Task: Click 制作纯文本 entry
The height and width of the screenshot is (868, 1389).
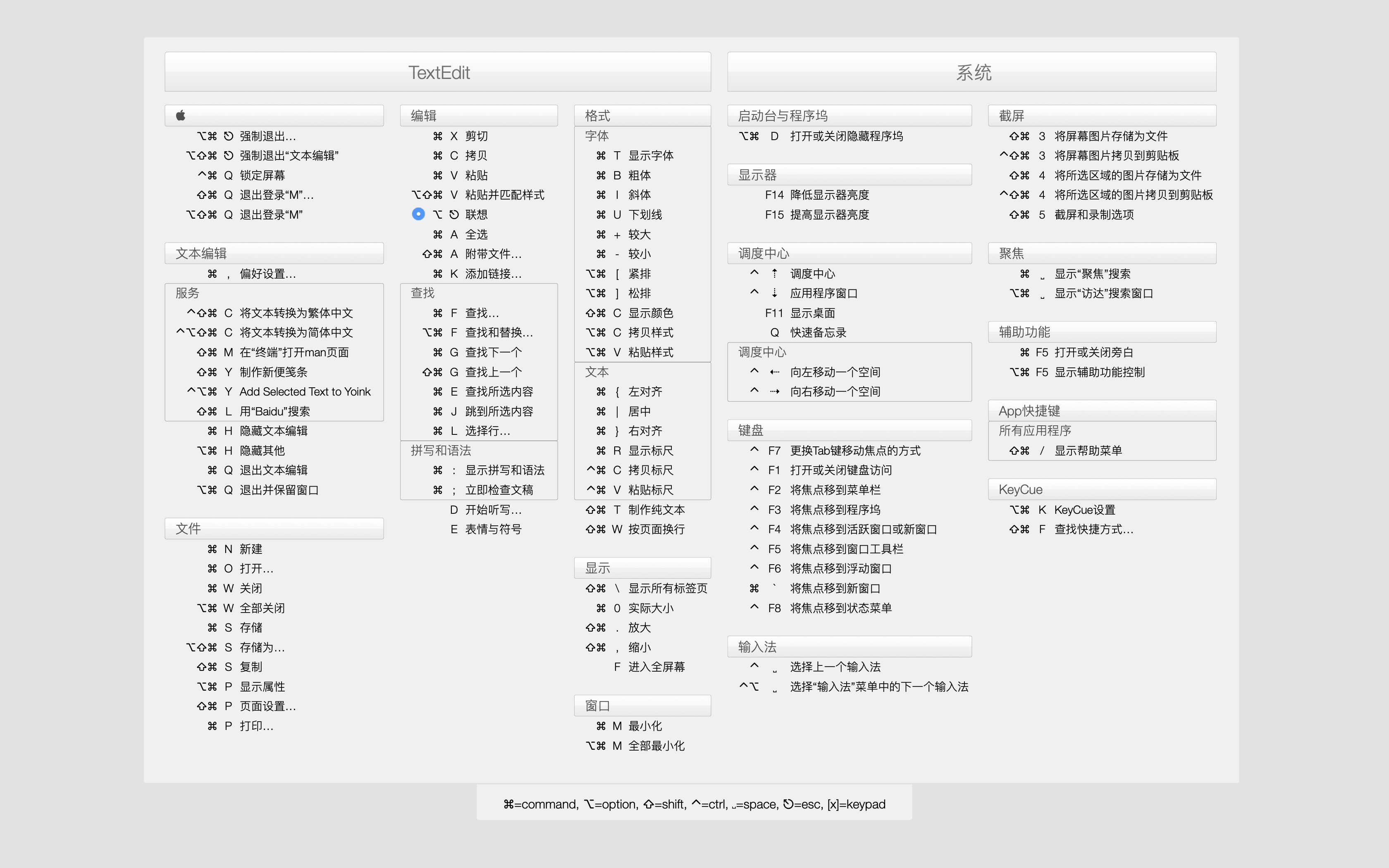Action: coord(635,510)
